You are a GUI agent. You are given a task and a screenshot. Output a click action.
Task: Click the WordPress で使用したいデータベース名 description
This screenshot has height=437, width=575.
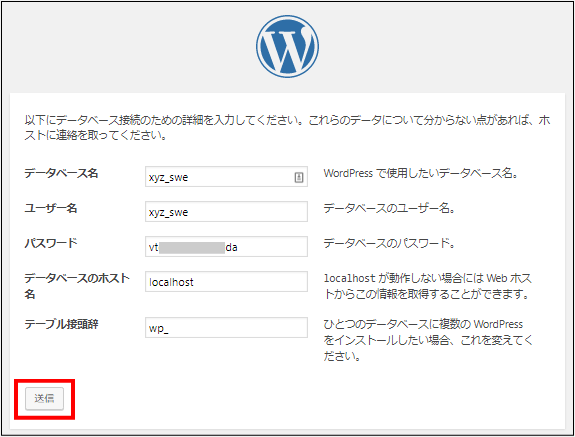pos(421,173)
